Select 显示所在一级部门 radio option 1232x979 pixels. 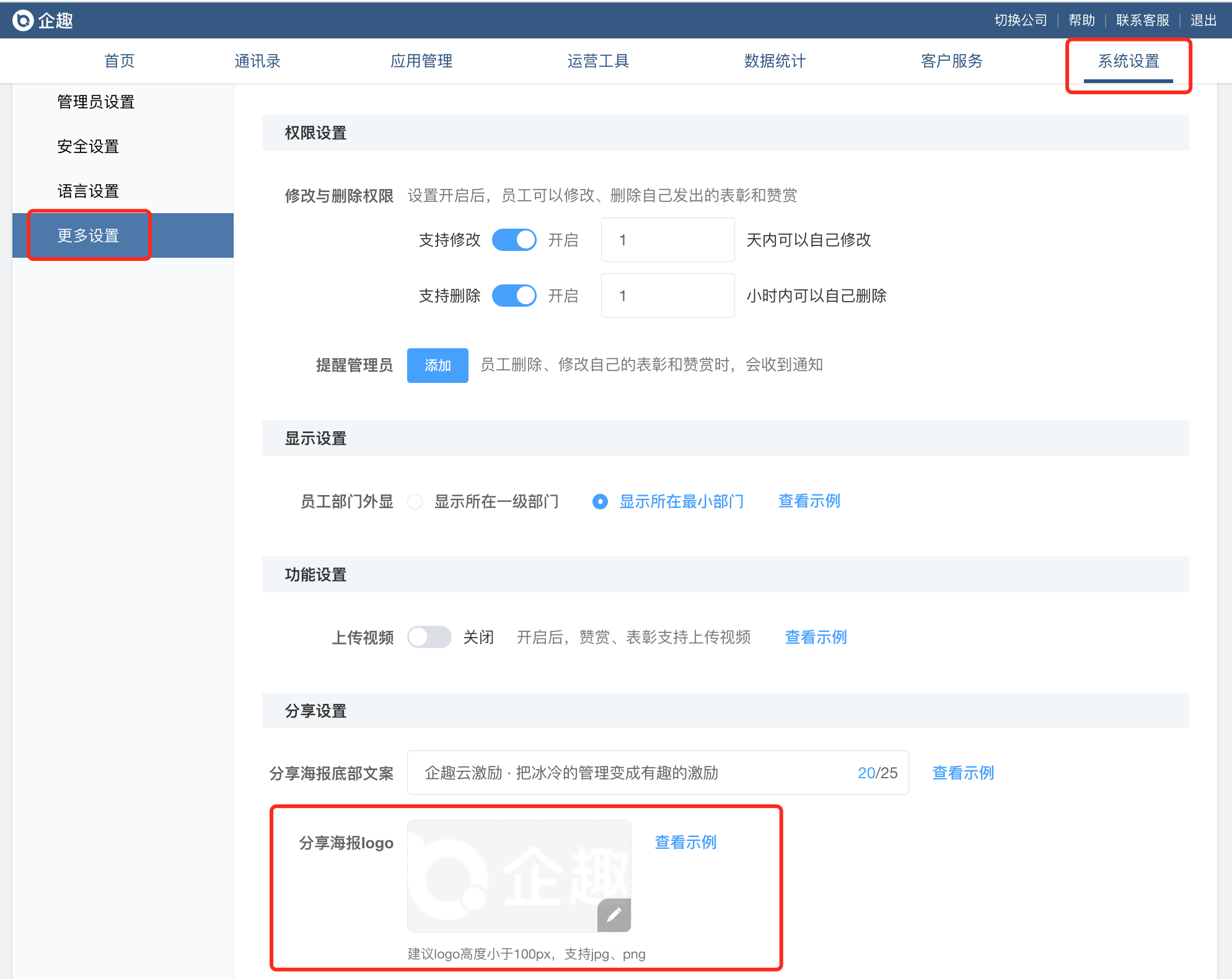[415, 501]
